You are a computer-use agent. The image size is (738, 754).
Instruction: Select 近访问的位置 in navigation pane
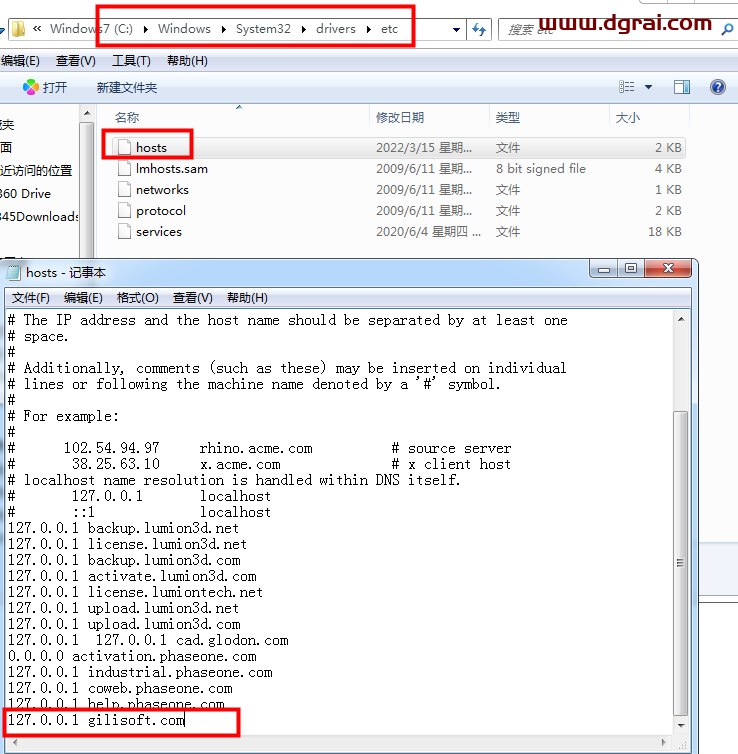pos(36,171)
